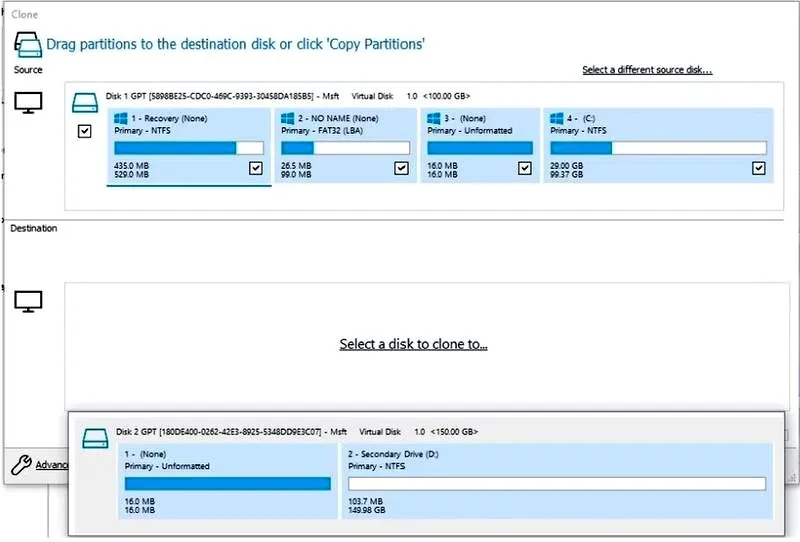This screenshot has width=800, height=542.
Task: Uncheck the Recovery partition checkbox
Action: 256,168
